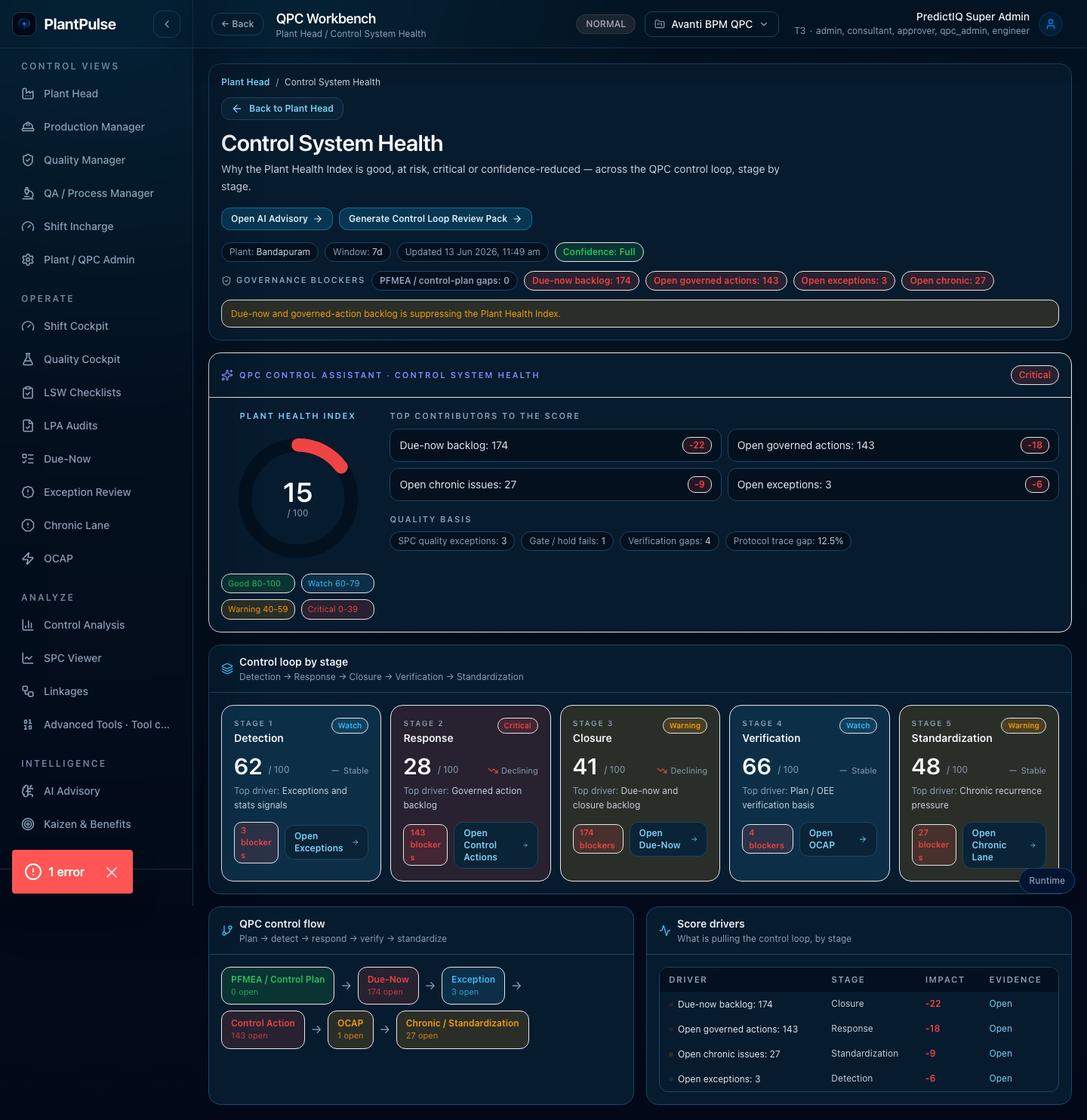Open Due-Now list icon in sidebar

coord(28,459)
